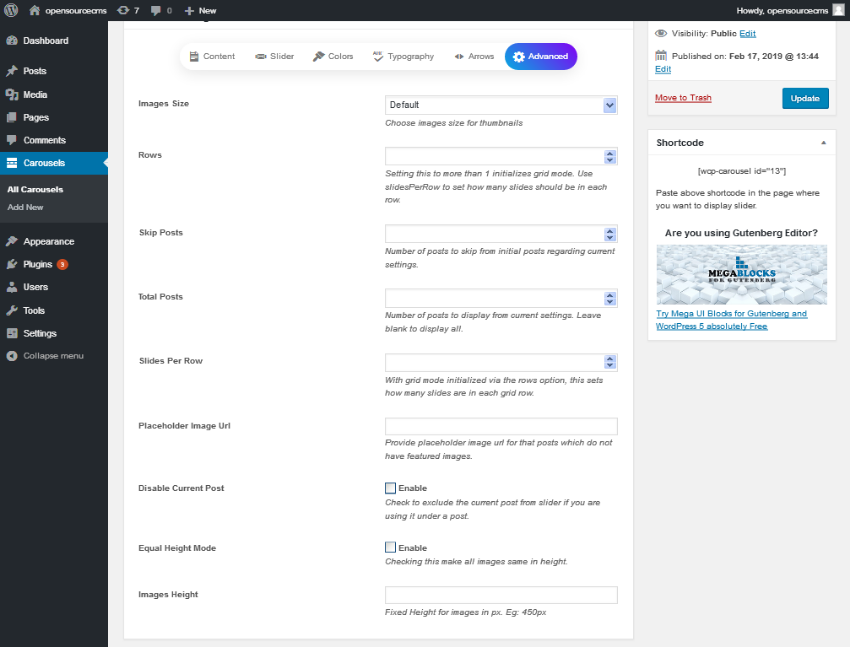Image resolution: width=850 pixels, height=647 pixels.
Task: Edit the Visibility setting
Action: [x=748, y=34]
